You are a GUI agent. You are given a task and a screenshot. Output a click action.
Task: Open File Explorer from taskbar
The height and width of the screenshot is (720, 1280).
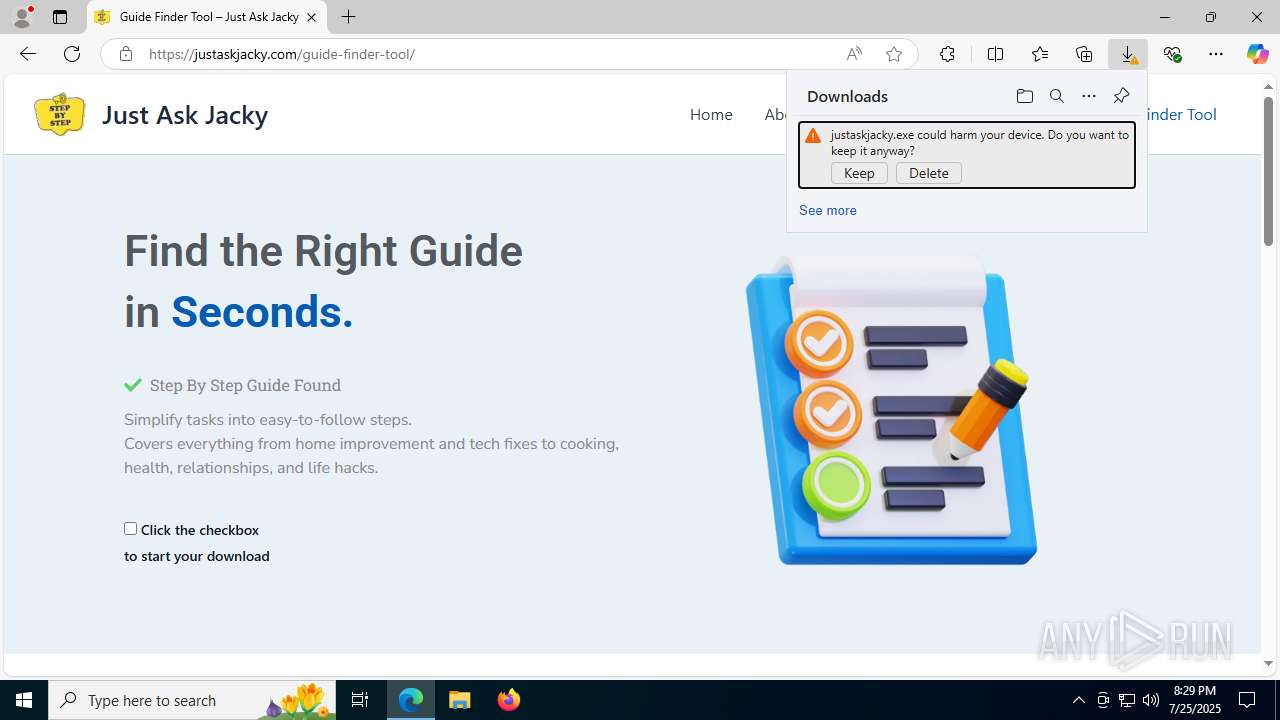[x=459, y=700]
